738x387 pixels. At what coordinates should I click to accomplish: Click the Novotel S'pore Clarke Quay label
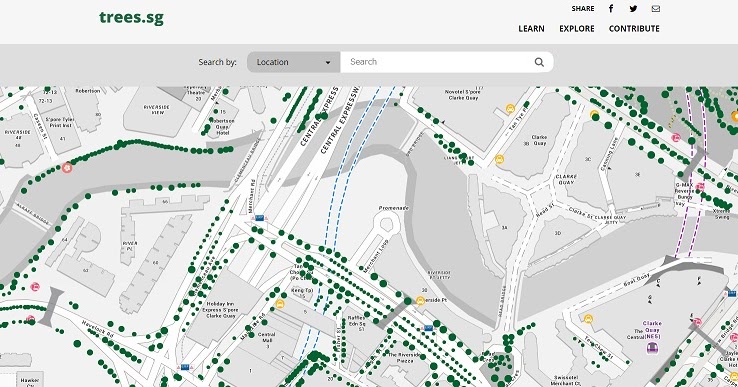click(464, 95)
